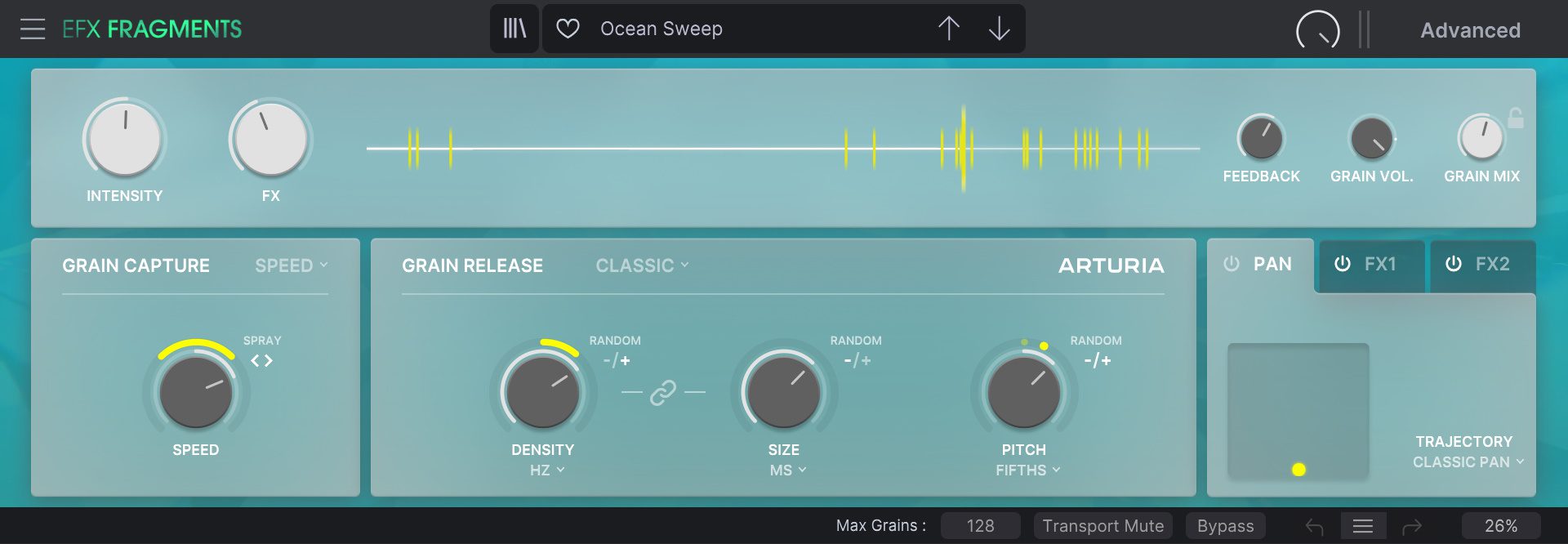This screenshot has width=1568, height=544.
Task: Open the preset library browser
Action: pyautogui.click(x=514, y=29)
